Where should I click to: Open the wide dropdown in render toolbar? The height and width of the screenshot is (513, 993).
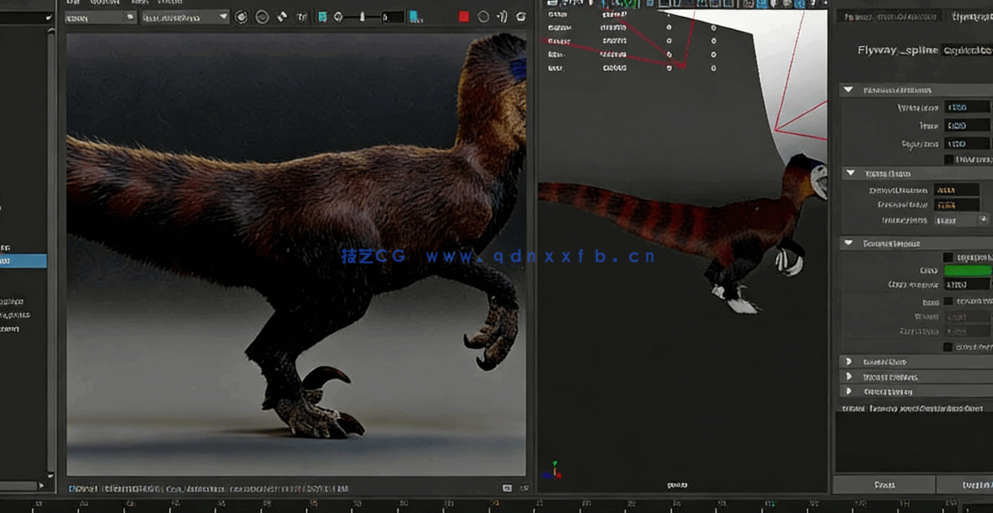(x=184, y=17)
